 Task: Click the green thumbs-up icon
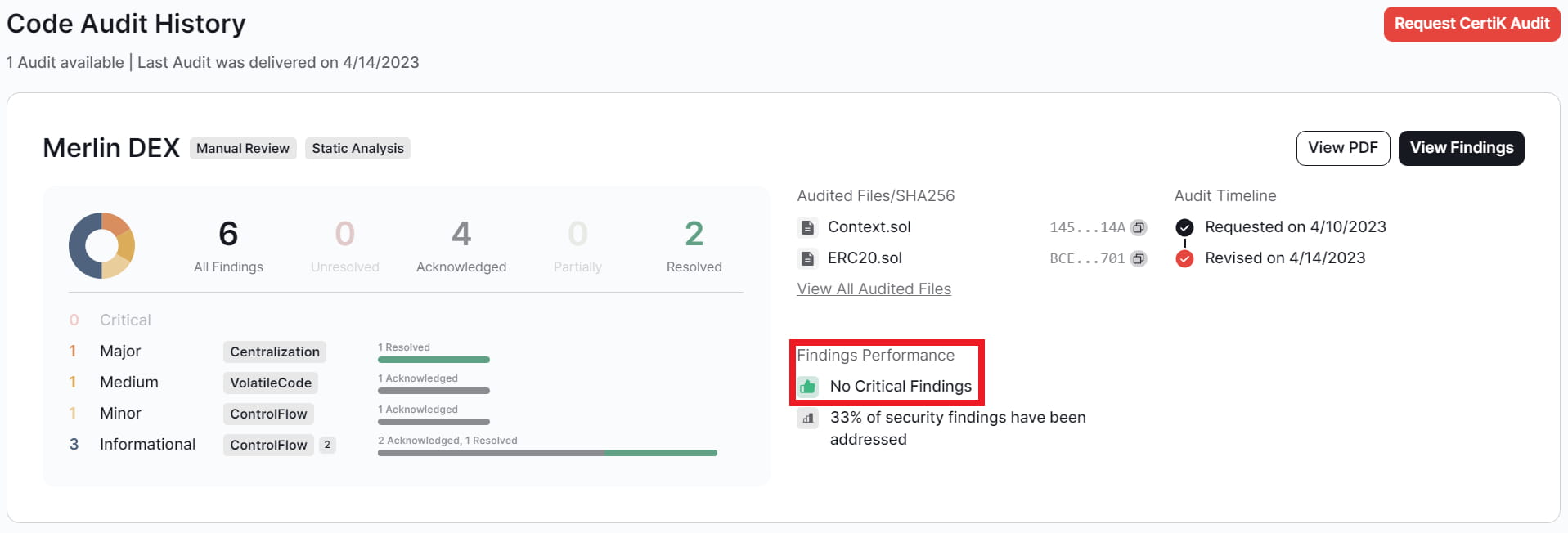click(808, 387)
